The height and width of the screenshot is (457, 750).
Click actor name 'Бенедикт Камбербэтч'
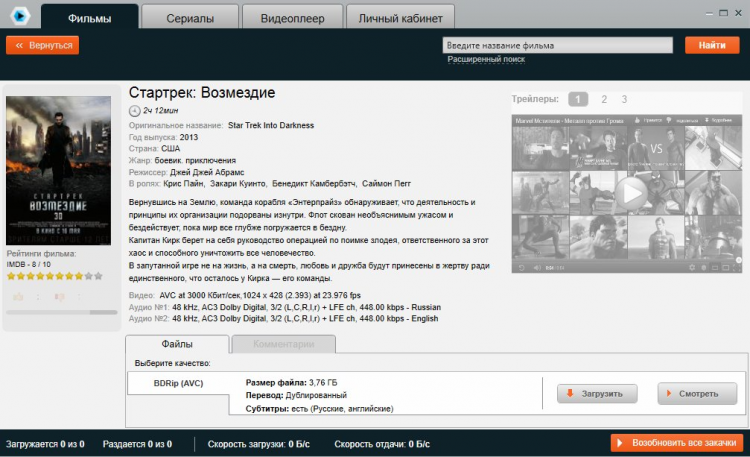coord(314,184)
